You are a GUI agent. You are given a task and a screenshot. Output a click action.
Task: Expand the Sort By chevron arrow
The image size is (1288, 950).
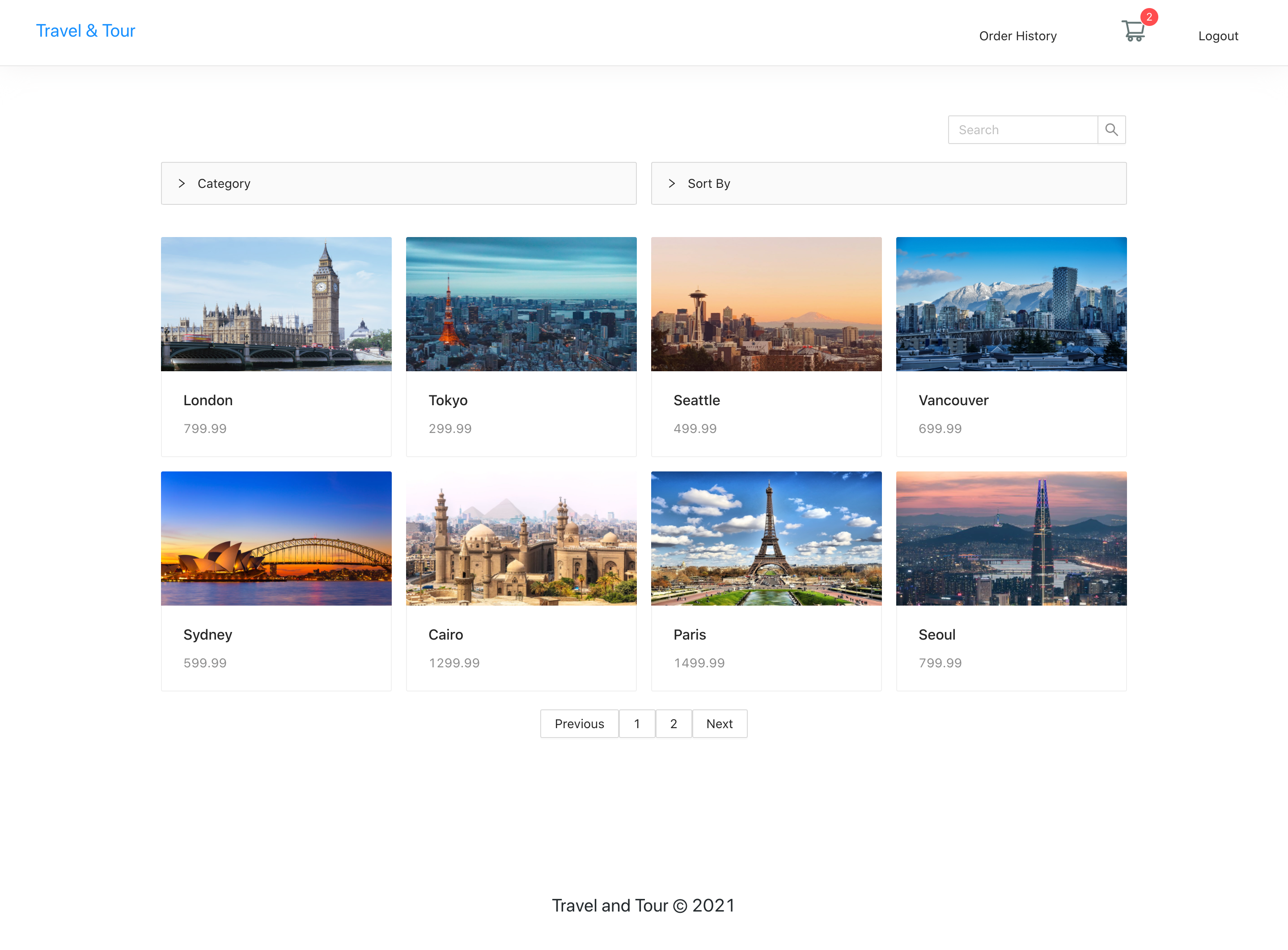coord(672,183)
